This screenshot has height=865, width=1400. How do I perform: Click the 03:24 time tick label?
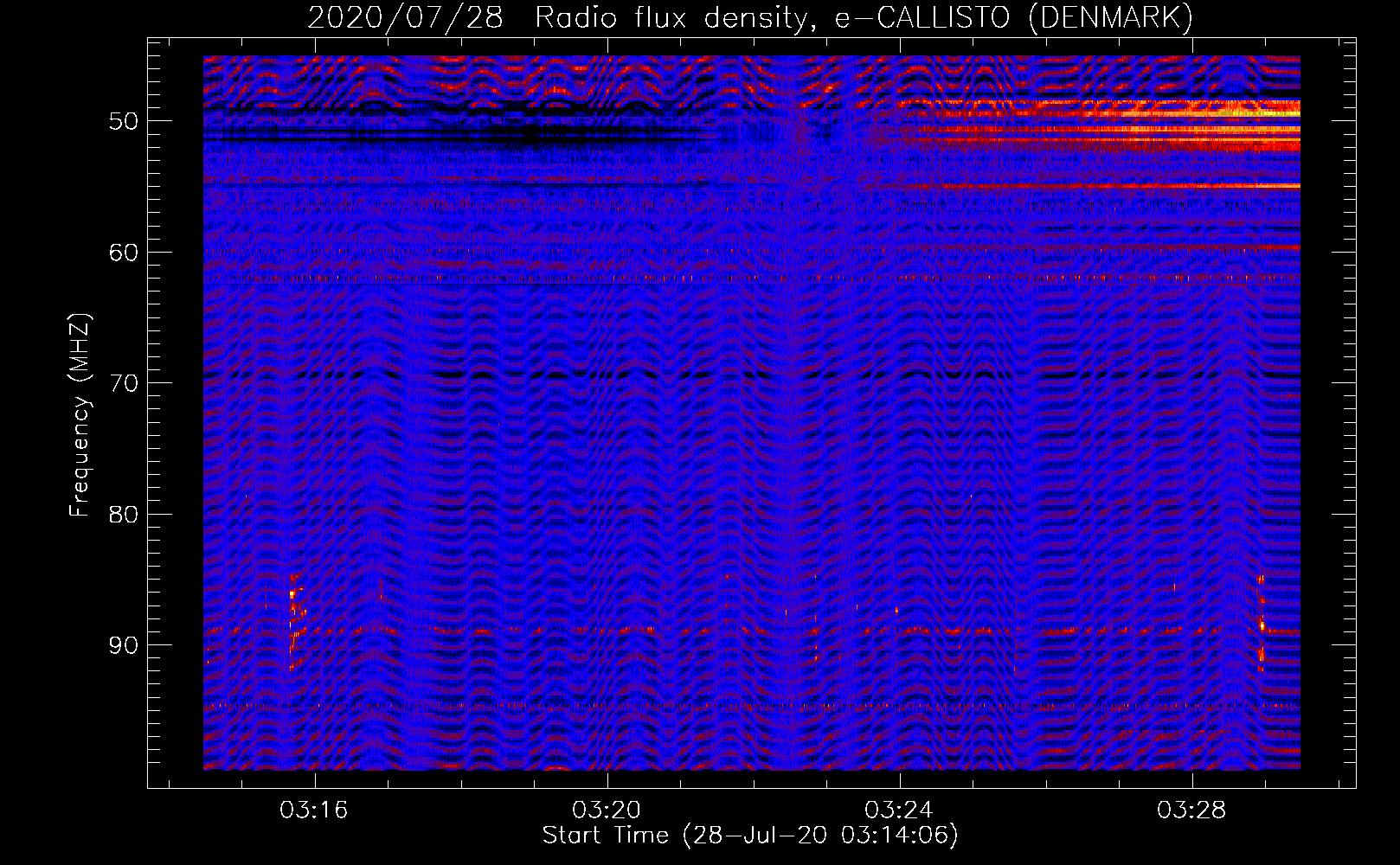(x=899, y=810)
